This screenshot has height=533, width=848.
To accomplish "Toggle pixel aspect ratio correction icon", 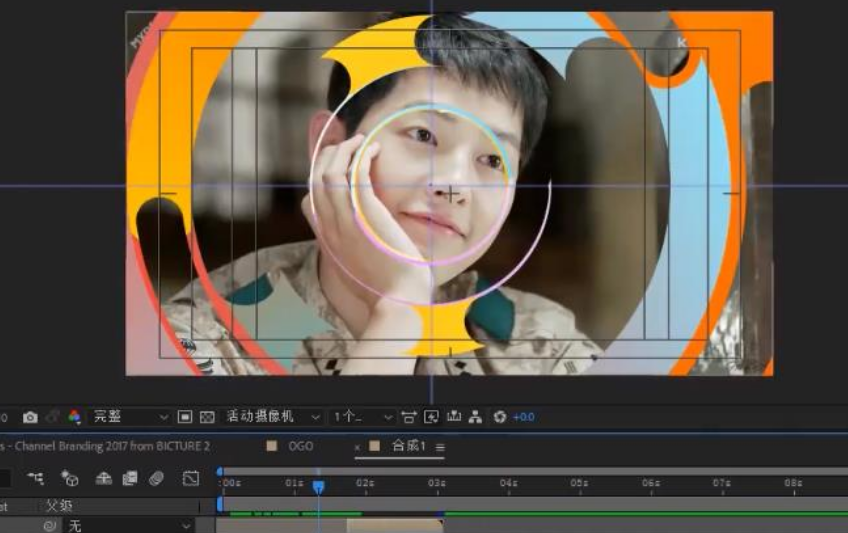I will pyautogui.click(x=409, y=417).
